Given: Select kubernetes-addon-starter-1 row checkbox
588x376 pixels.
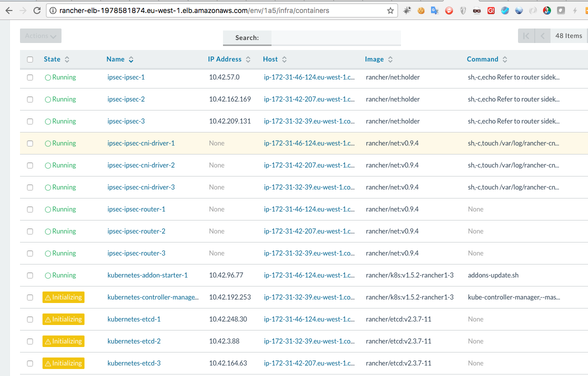Looking at the screenshot, I should (30, 276).
